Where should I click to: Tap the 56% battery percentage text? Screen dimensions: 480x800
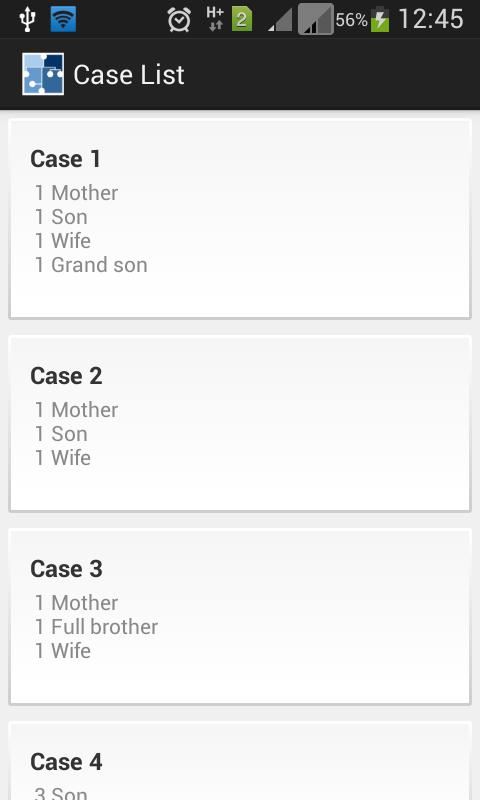tap(351, 20)
